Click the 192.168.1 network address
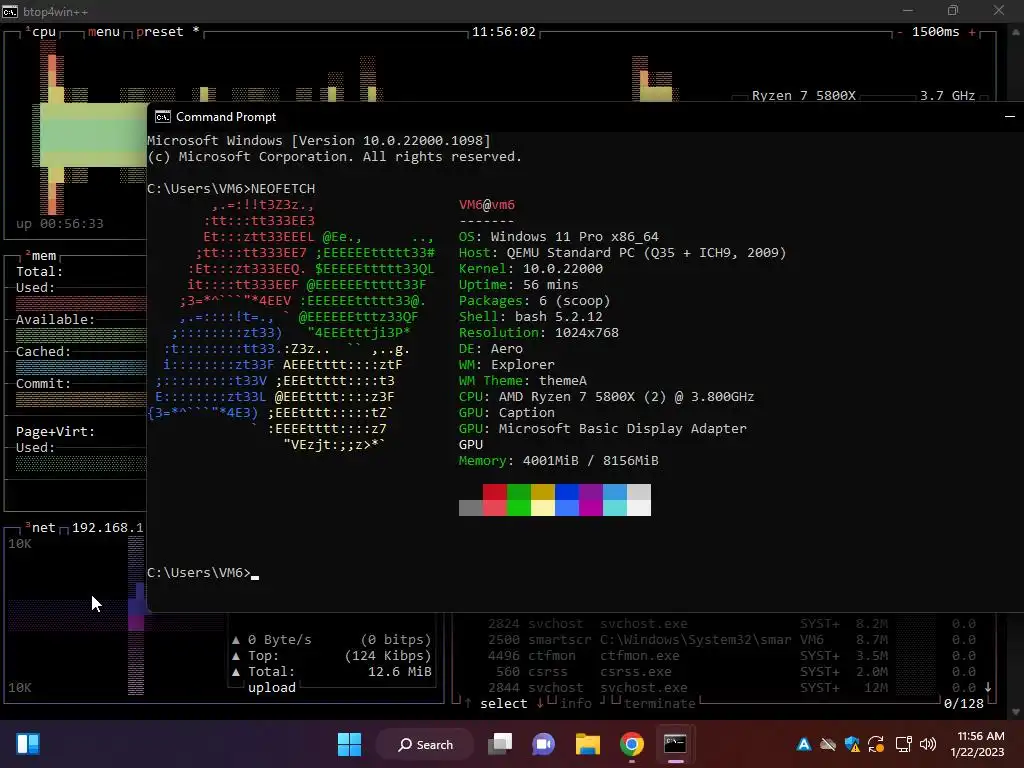The image size is (1024, 768). (108, 527)
